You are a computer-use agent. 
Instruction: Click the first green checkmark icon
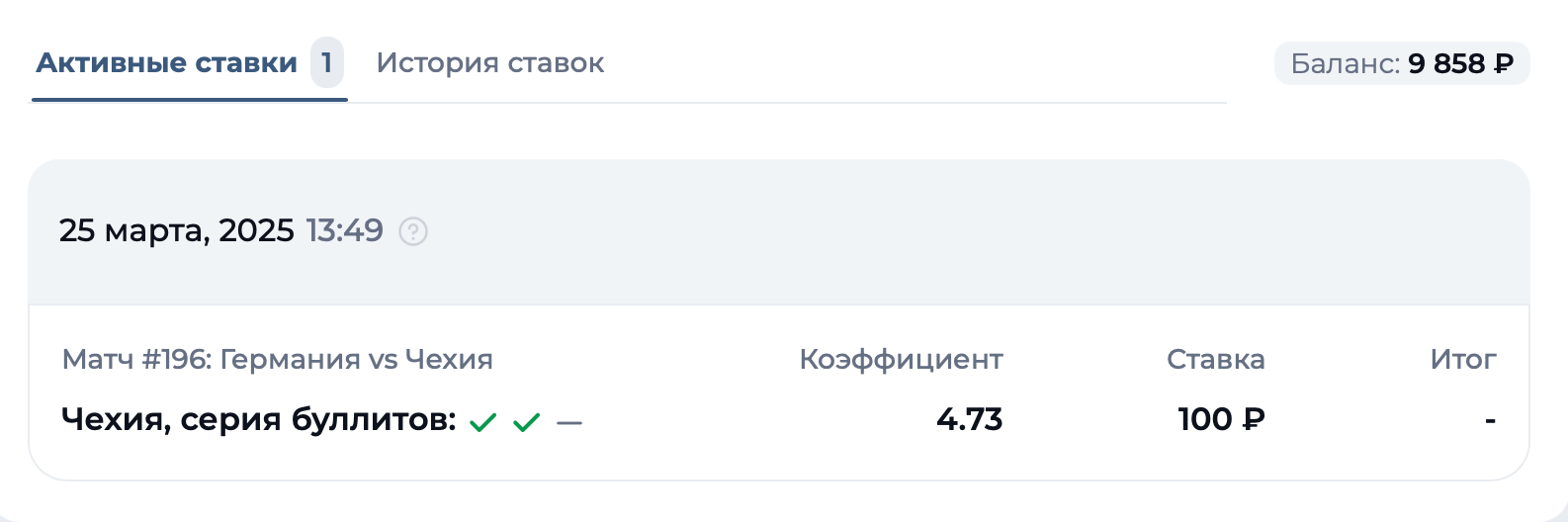(x=482, y=423)
